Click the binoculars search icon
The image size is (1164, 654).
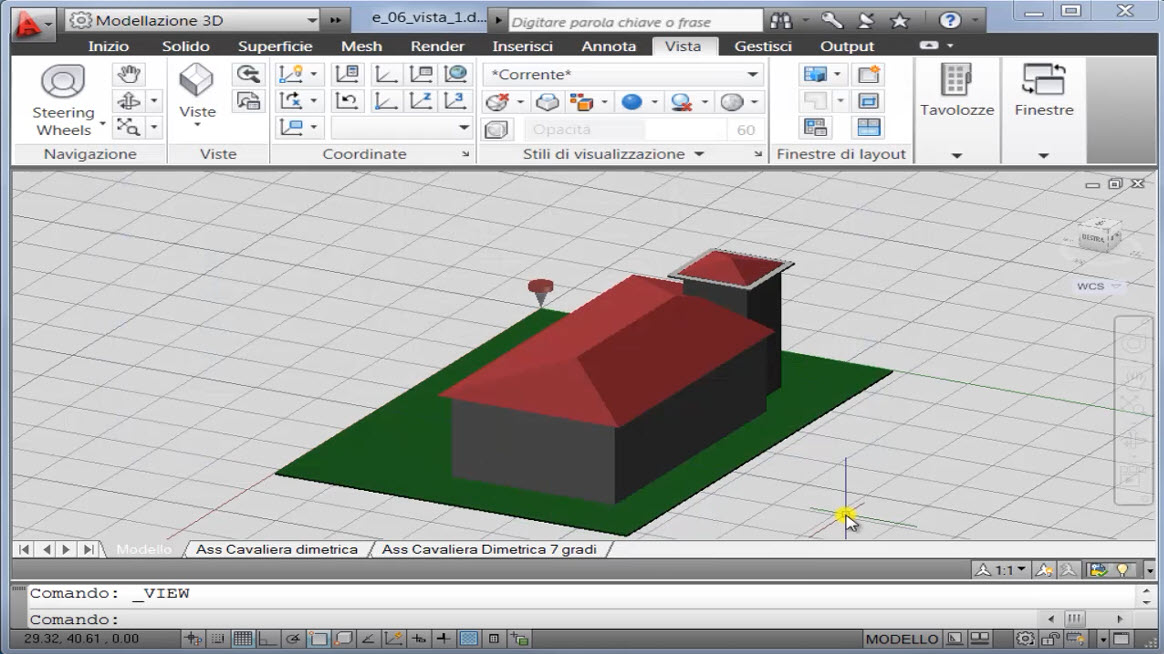pos(781,20)
